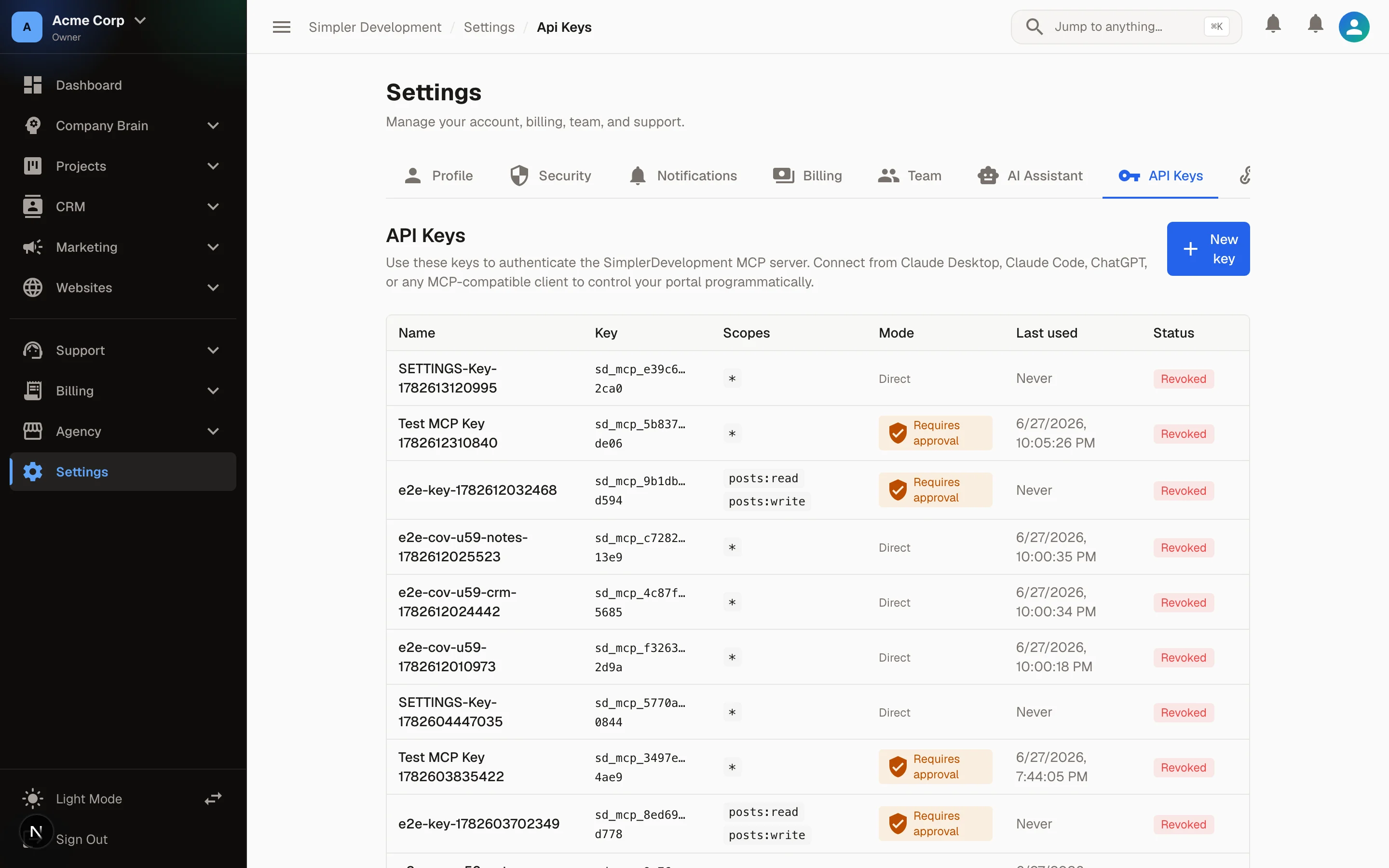
Task: Expand the Agency section chevron
Action: click(213, 431)
